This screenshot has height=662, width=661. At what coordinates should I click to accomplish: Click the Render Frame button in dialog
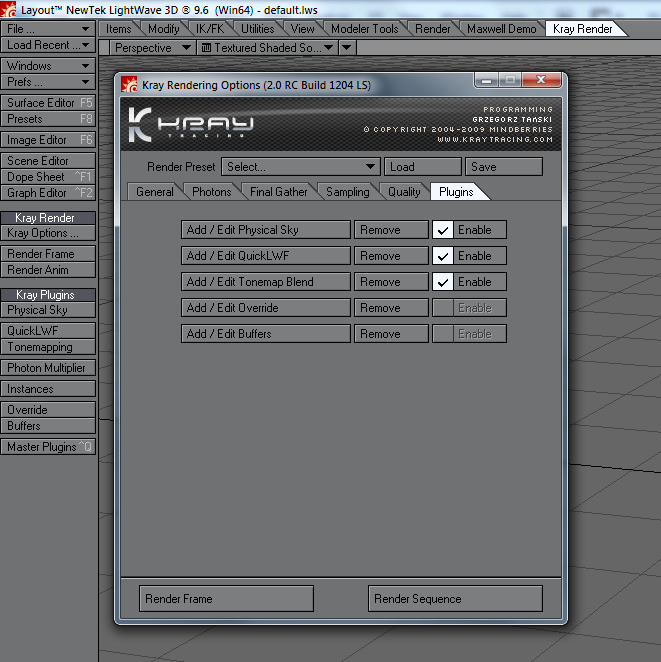[226, 599]
